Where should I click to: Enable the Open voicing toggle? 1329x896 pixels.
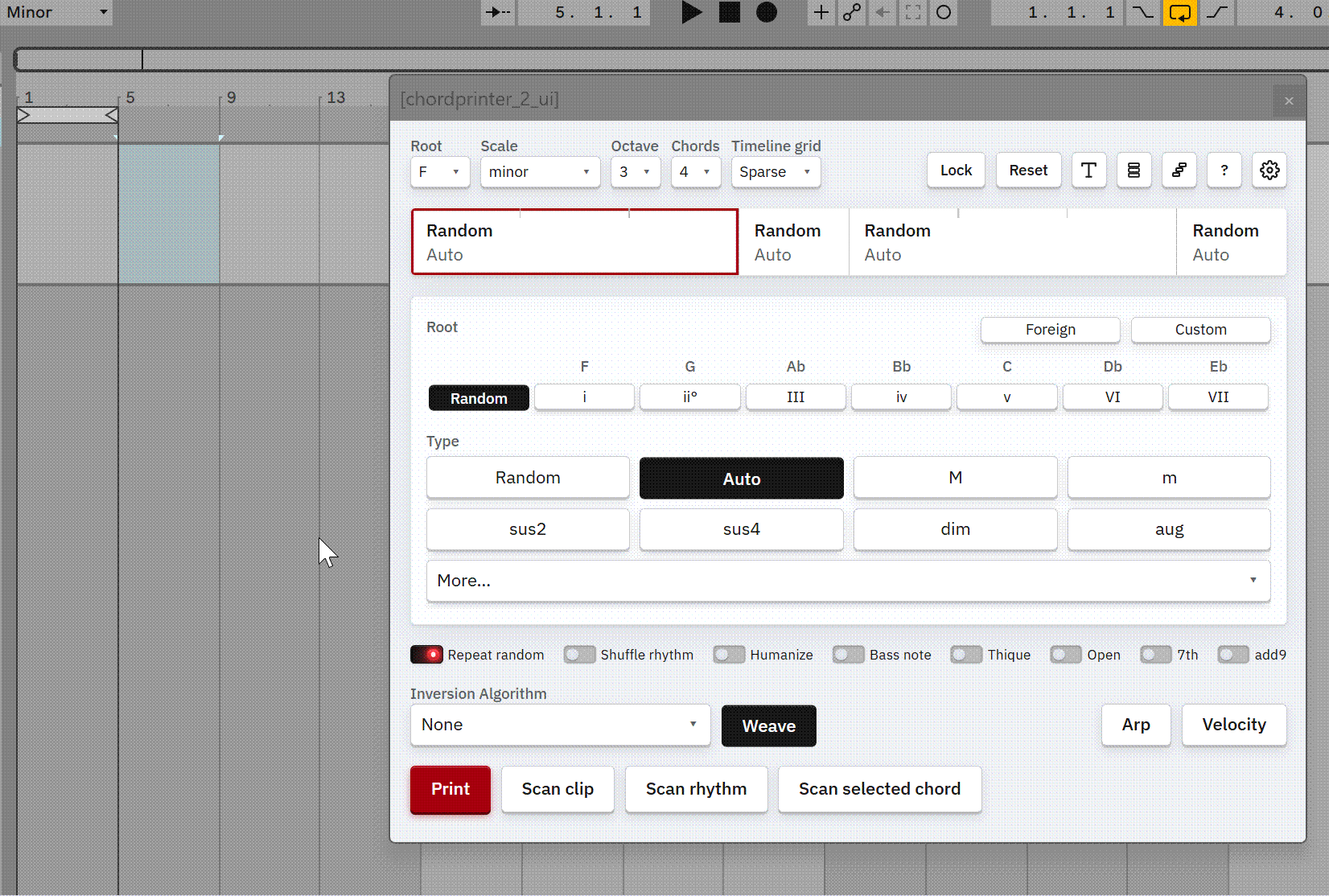(x=1066, y=655)
